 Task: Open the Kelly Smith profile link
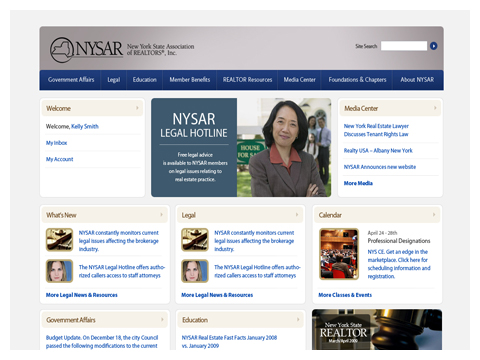coord(85,126)
